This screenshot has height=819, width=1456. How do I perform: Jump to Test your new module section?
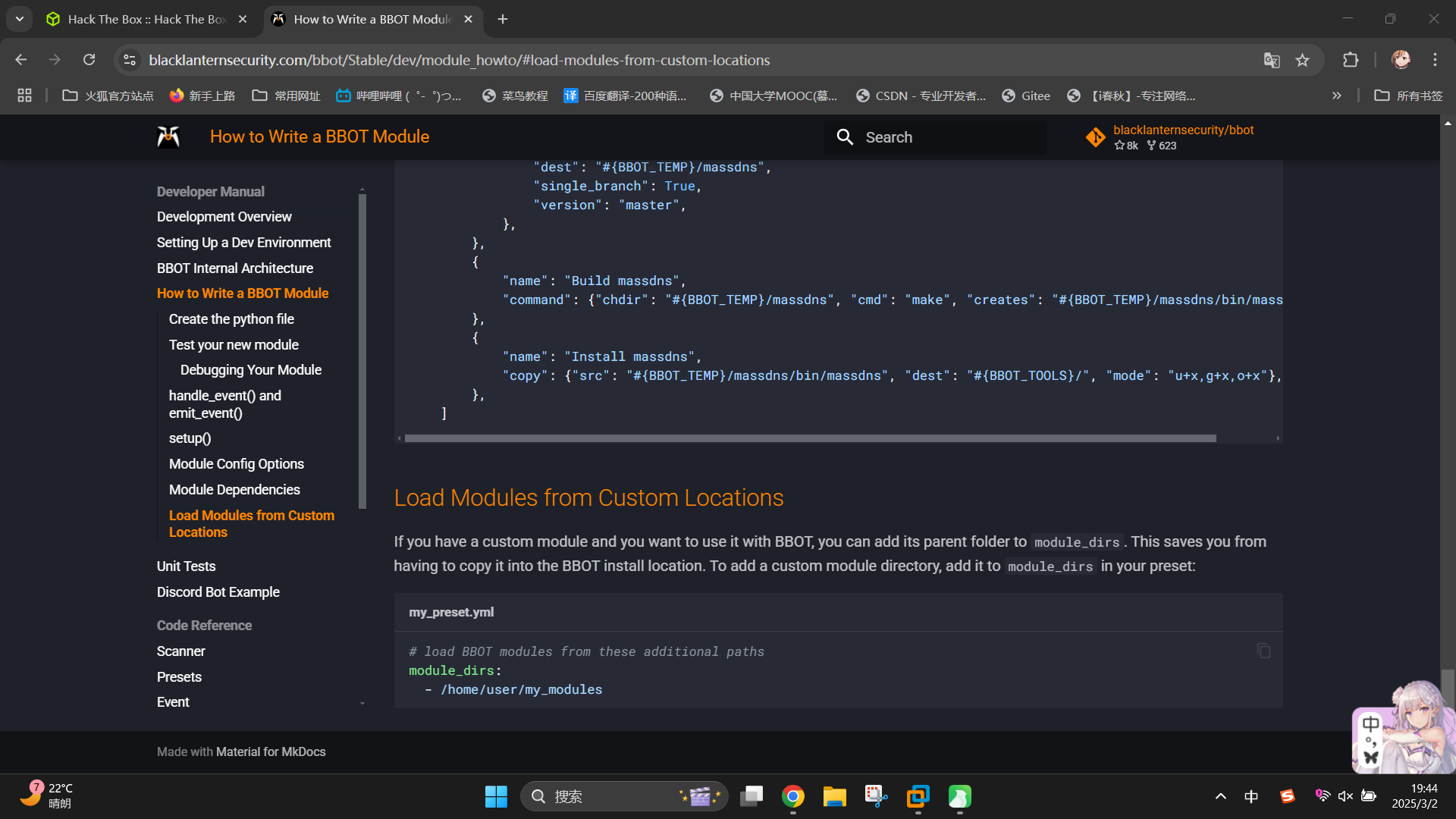[234, 345]
